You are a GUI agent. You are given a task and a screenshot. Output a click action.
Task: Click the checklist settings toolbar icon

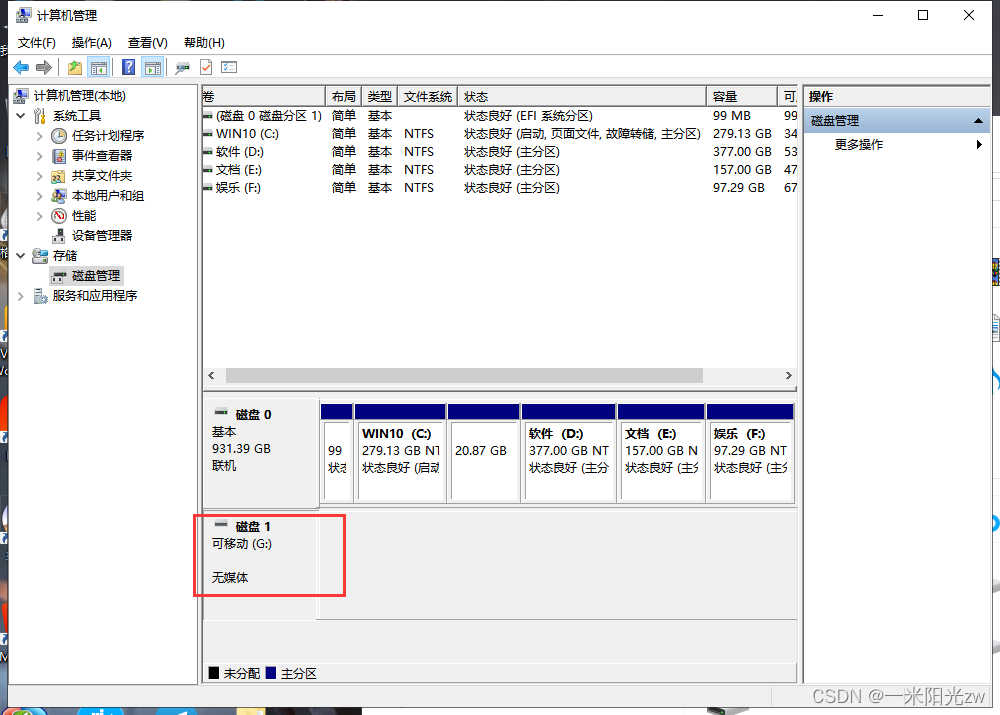pyautogui.click(x=229, y=67)
